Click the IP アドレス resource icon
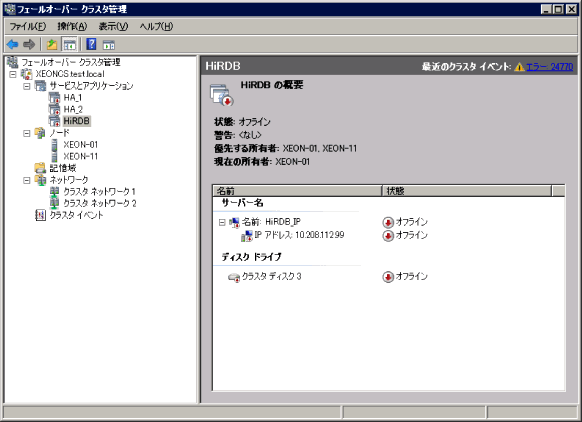Screen dimensions: 582x422 pyautogui.click(x=246, y=235)
